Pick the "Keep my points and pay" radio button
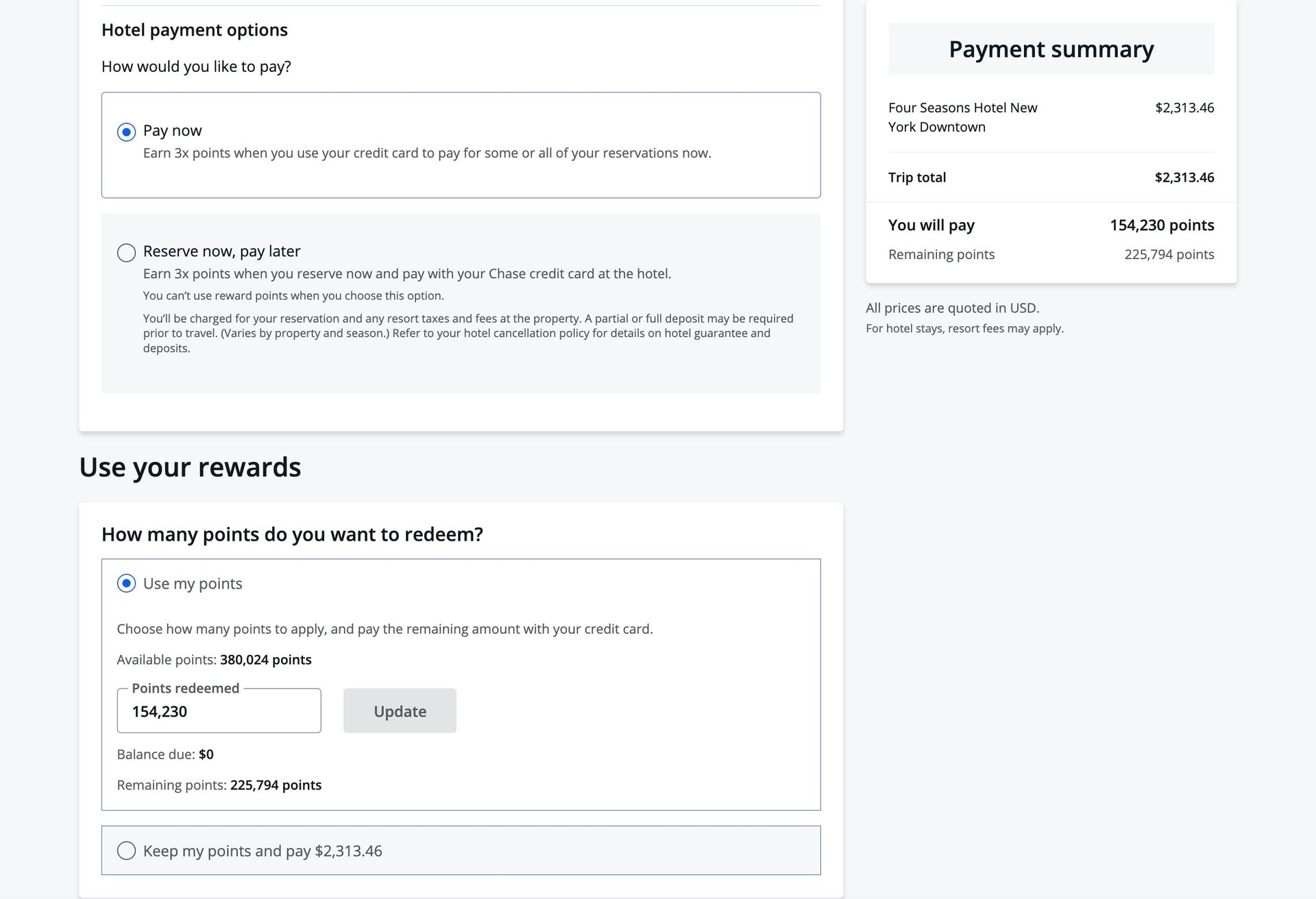1316x899 pixels. pyautogui.click(x=126, y=850)
